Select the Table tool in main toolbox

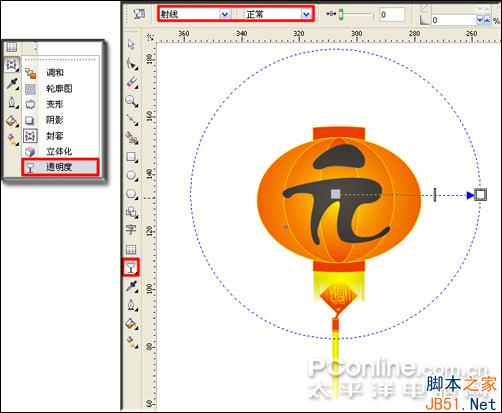pos(131,249)
